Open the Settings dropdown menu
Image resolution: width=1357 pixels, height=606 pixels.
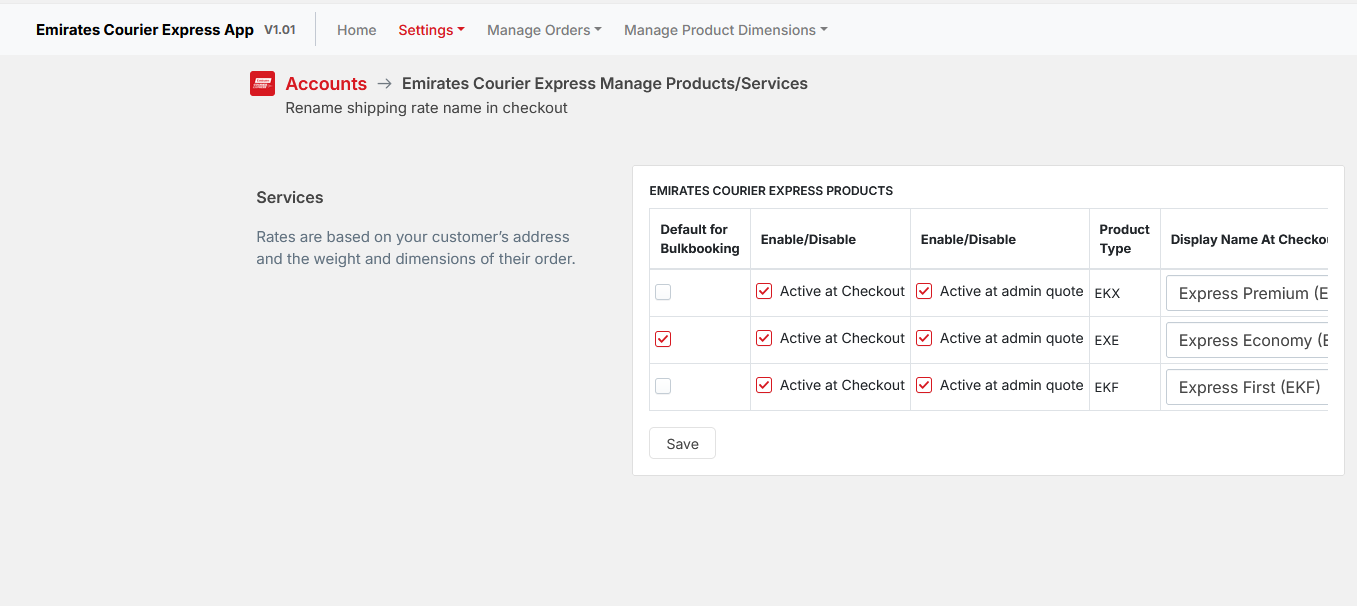tap(431, 30)
